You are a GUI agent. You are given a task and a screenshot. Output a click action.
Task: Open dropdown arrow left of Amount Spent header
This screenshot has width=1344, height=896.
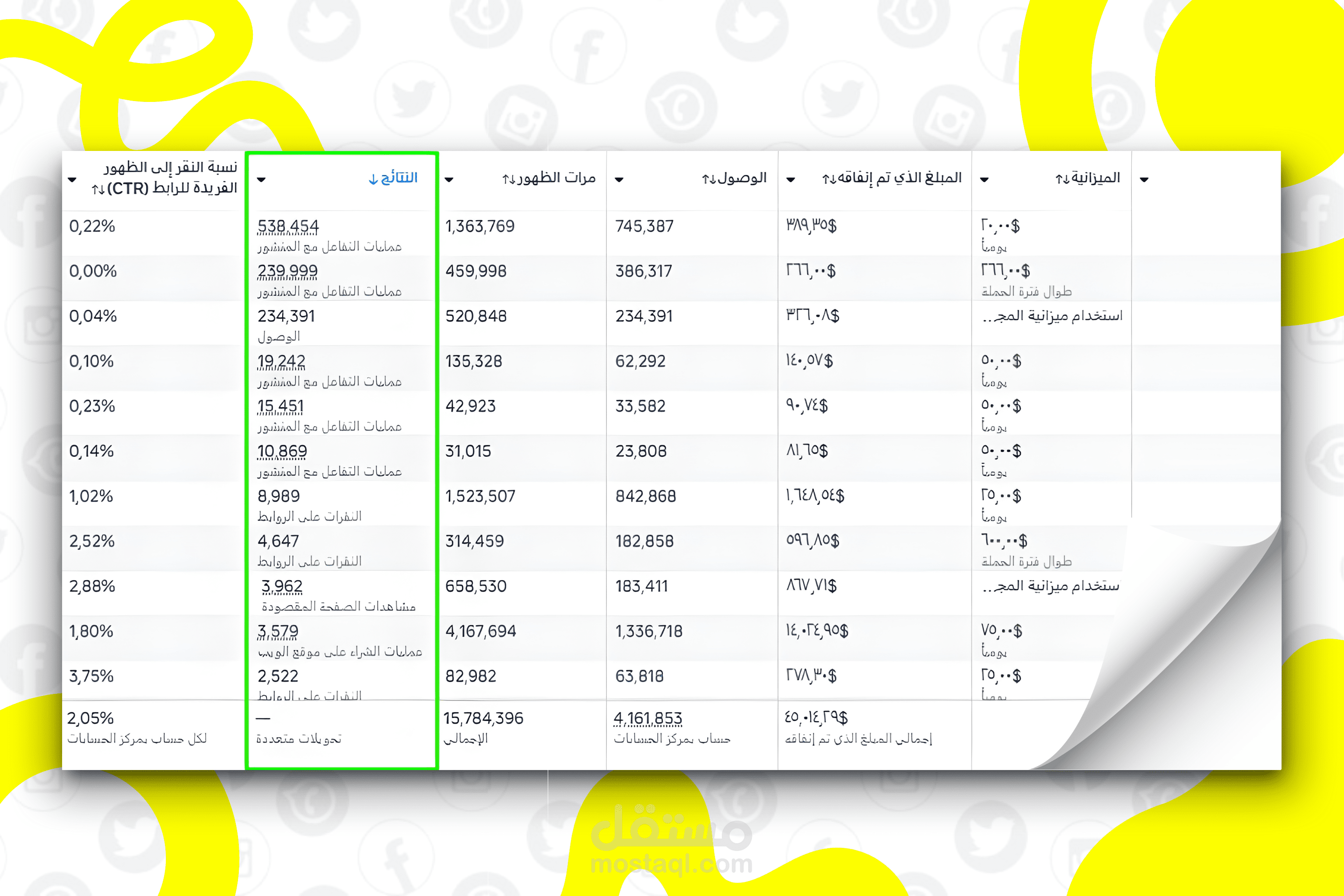791,179
